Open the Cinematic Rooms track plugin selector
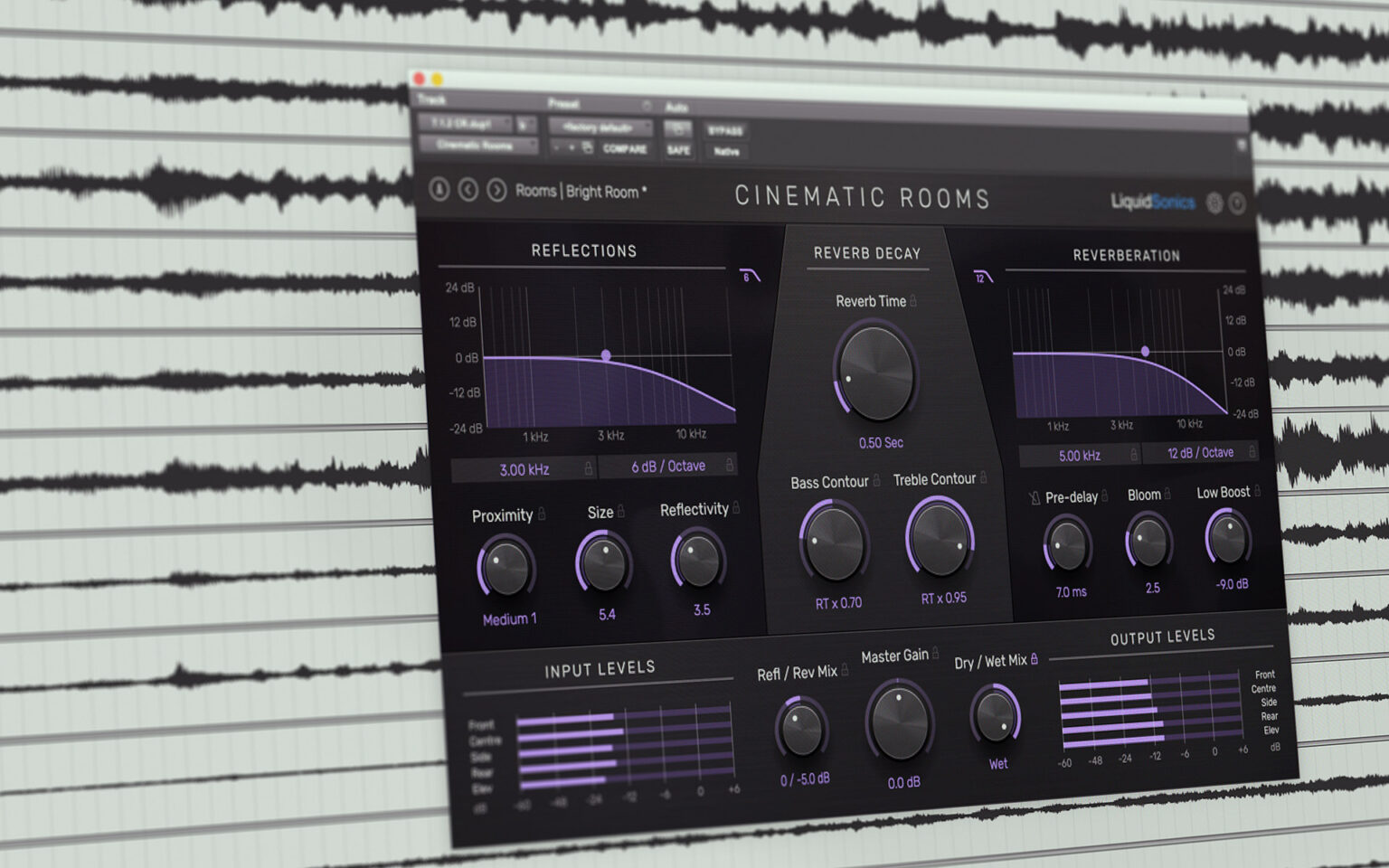Image resolution: width=1389 pixels, height=868 pixels. pyautogui.click(x=477, y=145)
